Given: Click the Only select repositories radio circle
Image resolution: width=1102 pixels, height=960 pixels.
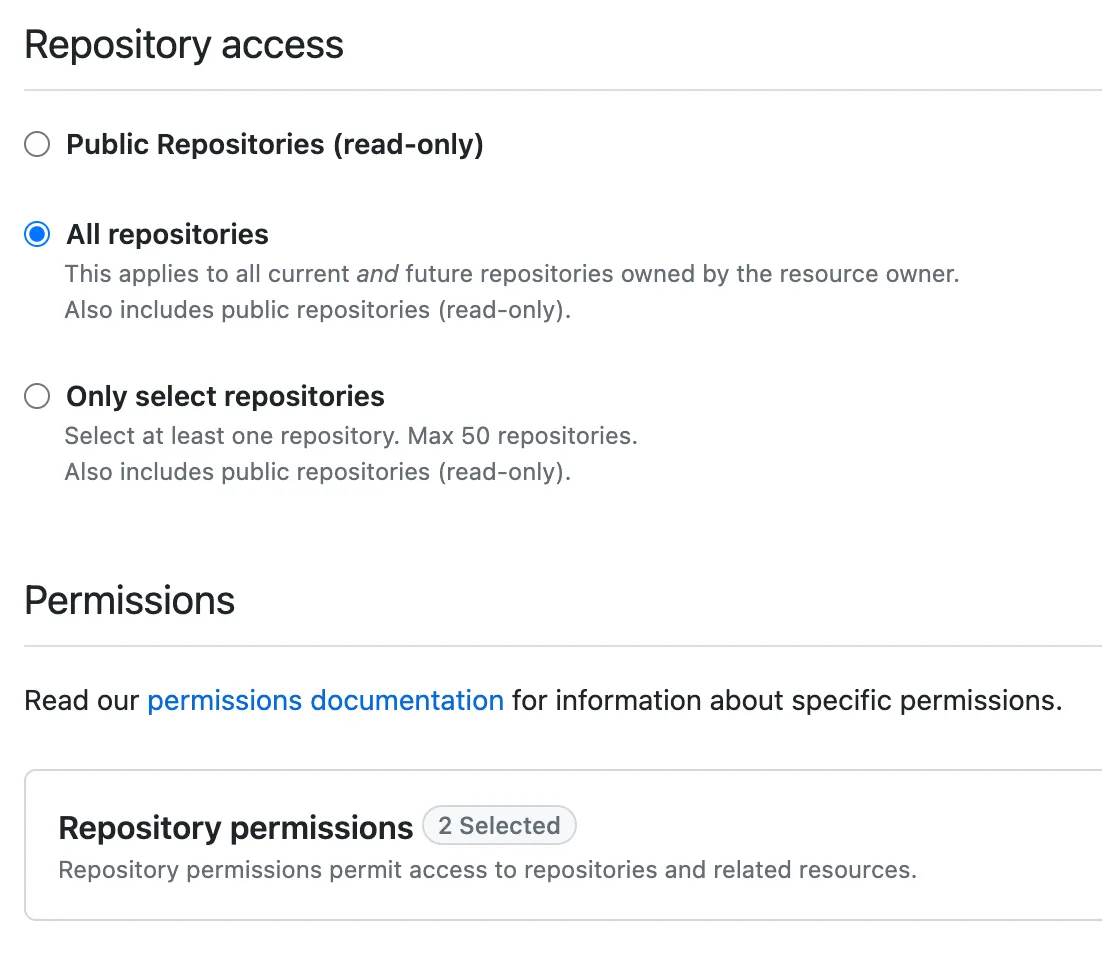Looking at the screenshot, I should 36,396.
